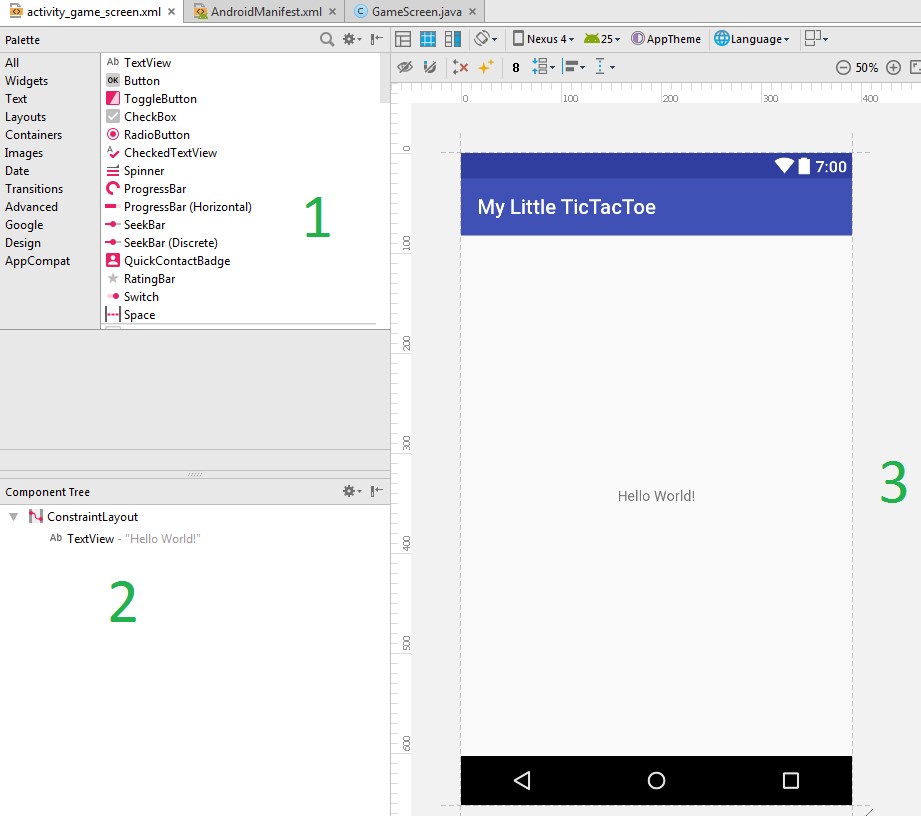The height and width of the screenshot is (816, 921).
Task: Select the Layouts palette category
Action: click(25, 117)
